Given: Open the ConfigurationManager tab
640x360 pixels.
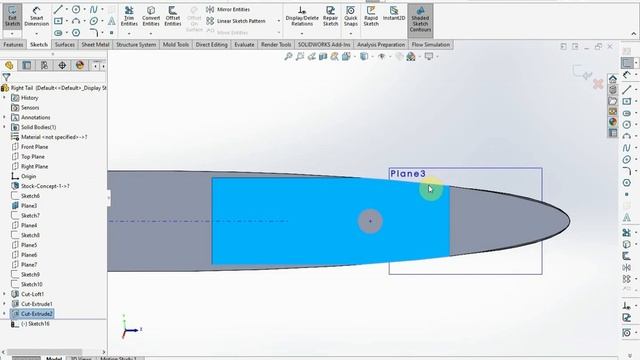Looking at the screenshot, I should pyautogui.click(x=44, y=65).
